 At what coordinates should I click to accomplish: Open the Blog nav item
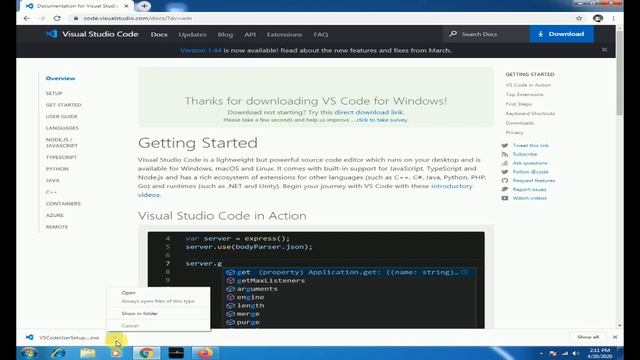[225, 35]
